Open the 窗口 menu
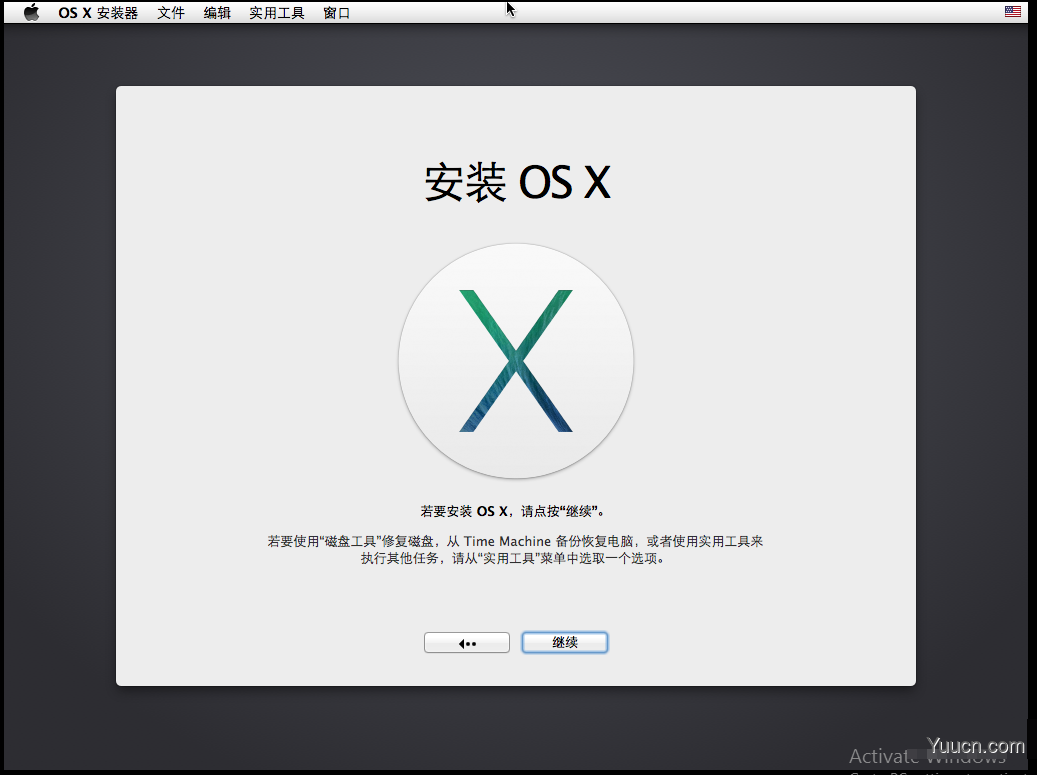Viewport: 1037px width, 775px height. click(x=337, y=13)
